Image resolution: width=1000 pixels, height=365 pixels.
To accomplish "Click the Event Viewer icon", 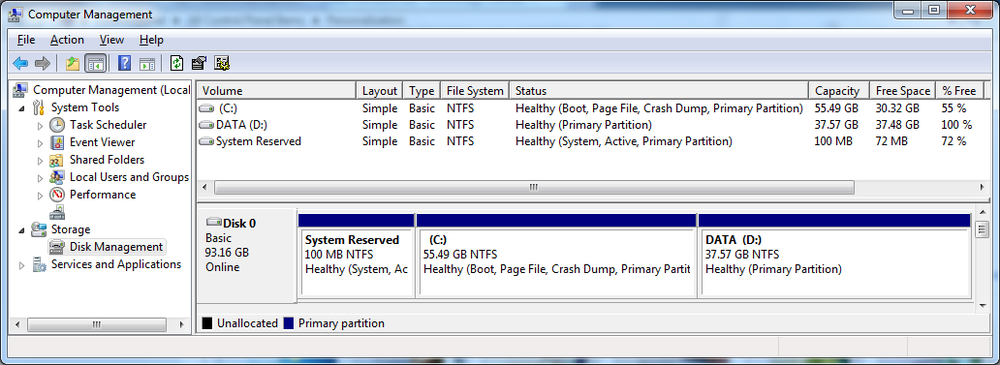I will click(x=57, y=142).
